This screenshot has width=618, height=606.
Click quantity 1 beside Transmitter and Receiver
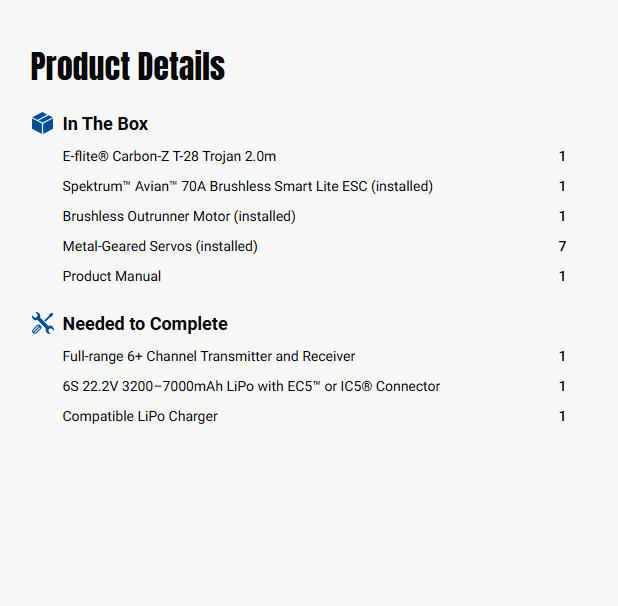(x=562, y=356)
